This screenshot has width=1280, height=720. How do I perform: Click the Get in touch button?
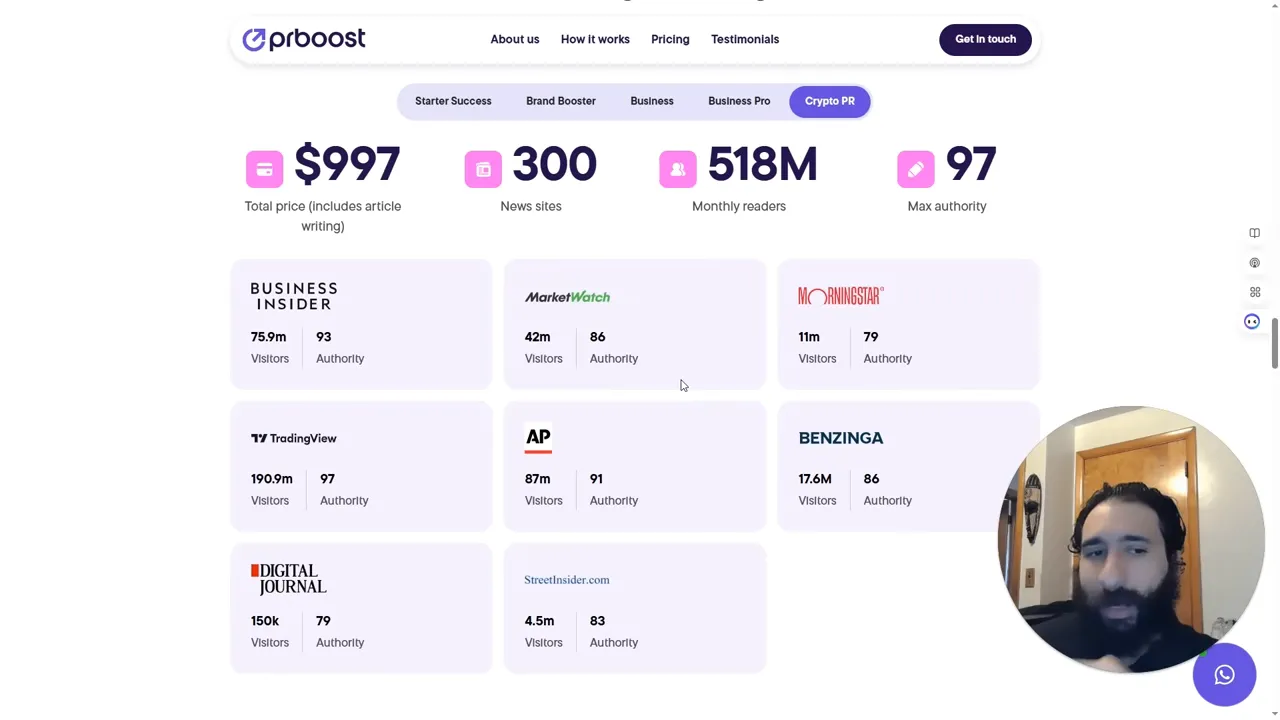(985, 39)
